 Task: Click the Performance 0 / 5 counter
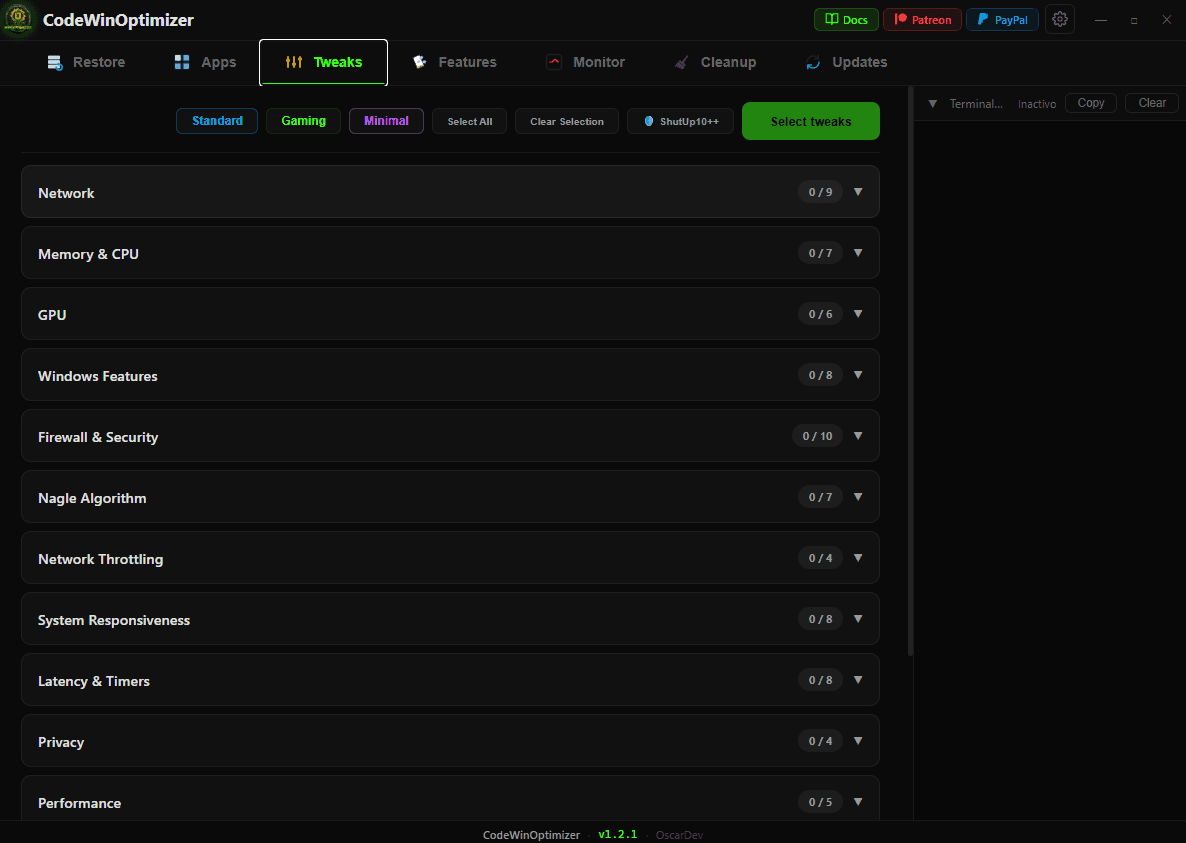pyautogui.click(x=821, y=802)
